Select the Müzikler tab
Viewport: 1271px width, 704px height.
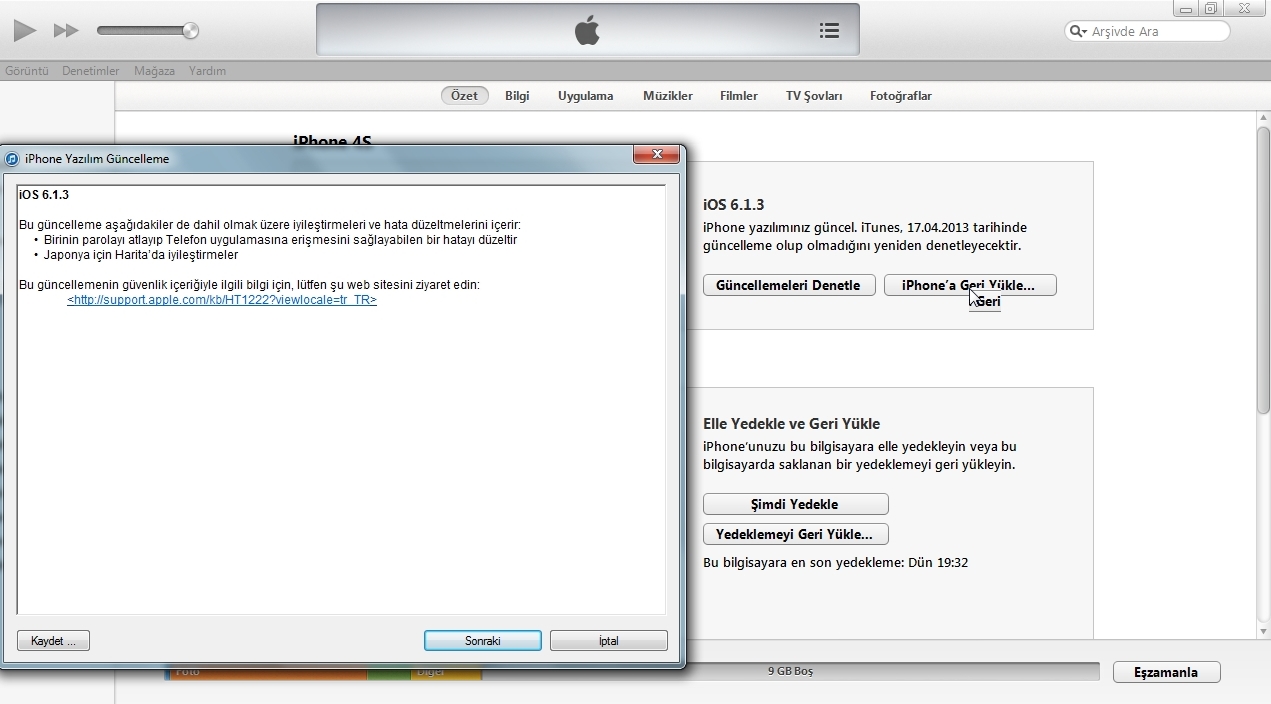pyautogui.click(x=668, y=96)
